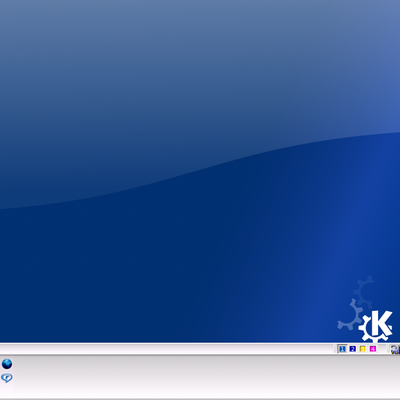The height and width of the screenshot is (400, 400).
Task: Switch to virtual desktop 1 in pager
Action: click(342, 349)
